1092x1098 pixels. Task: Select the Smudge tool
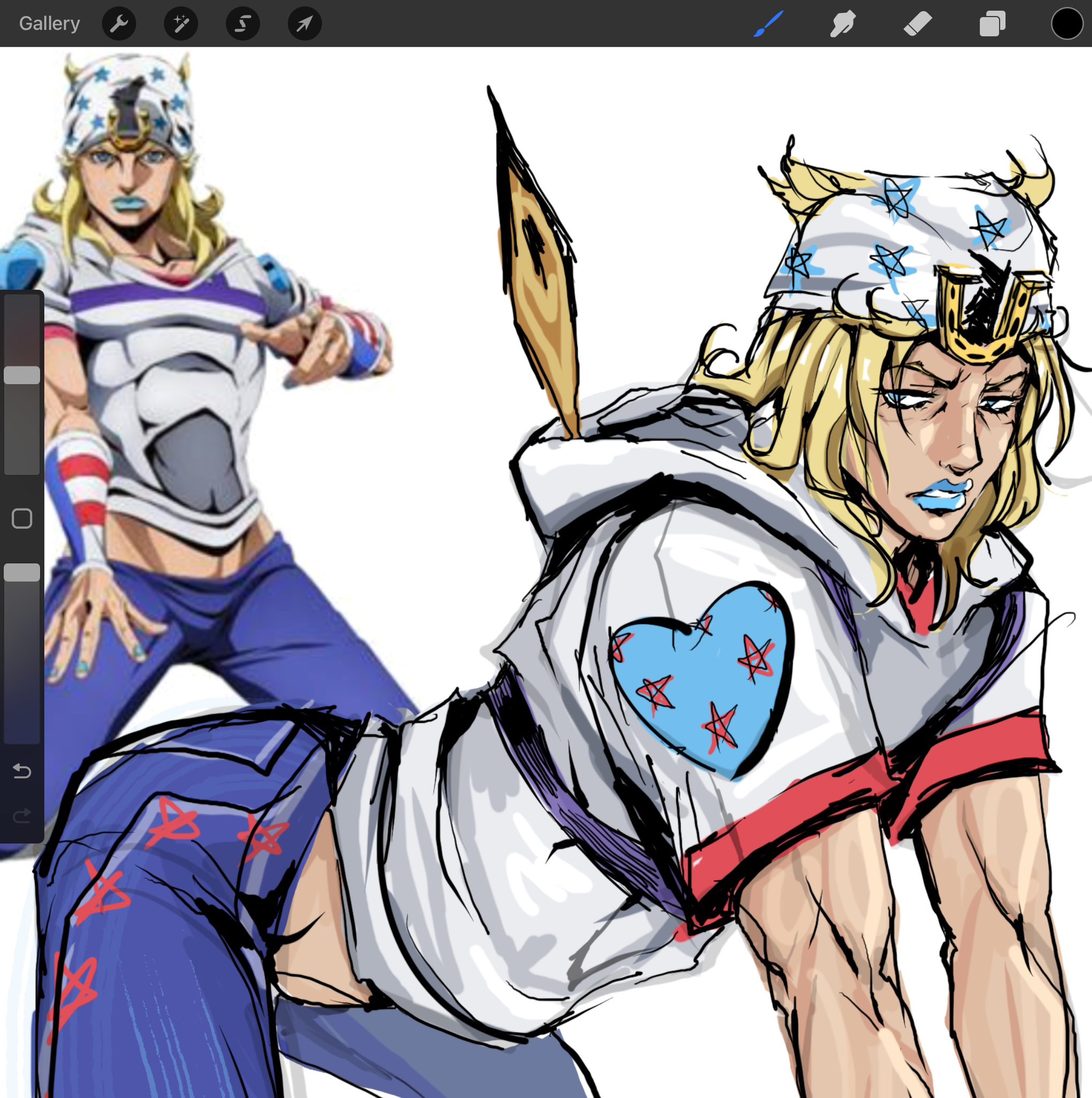843,24
